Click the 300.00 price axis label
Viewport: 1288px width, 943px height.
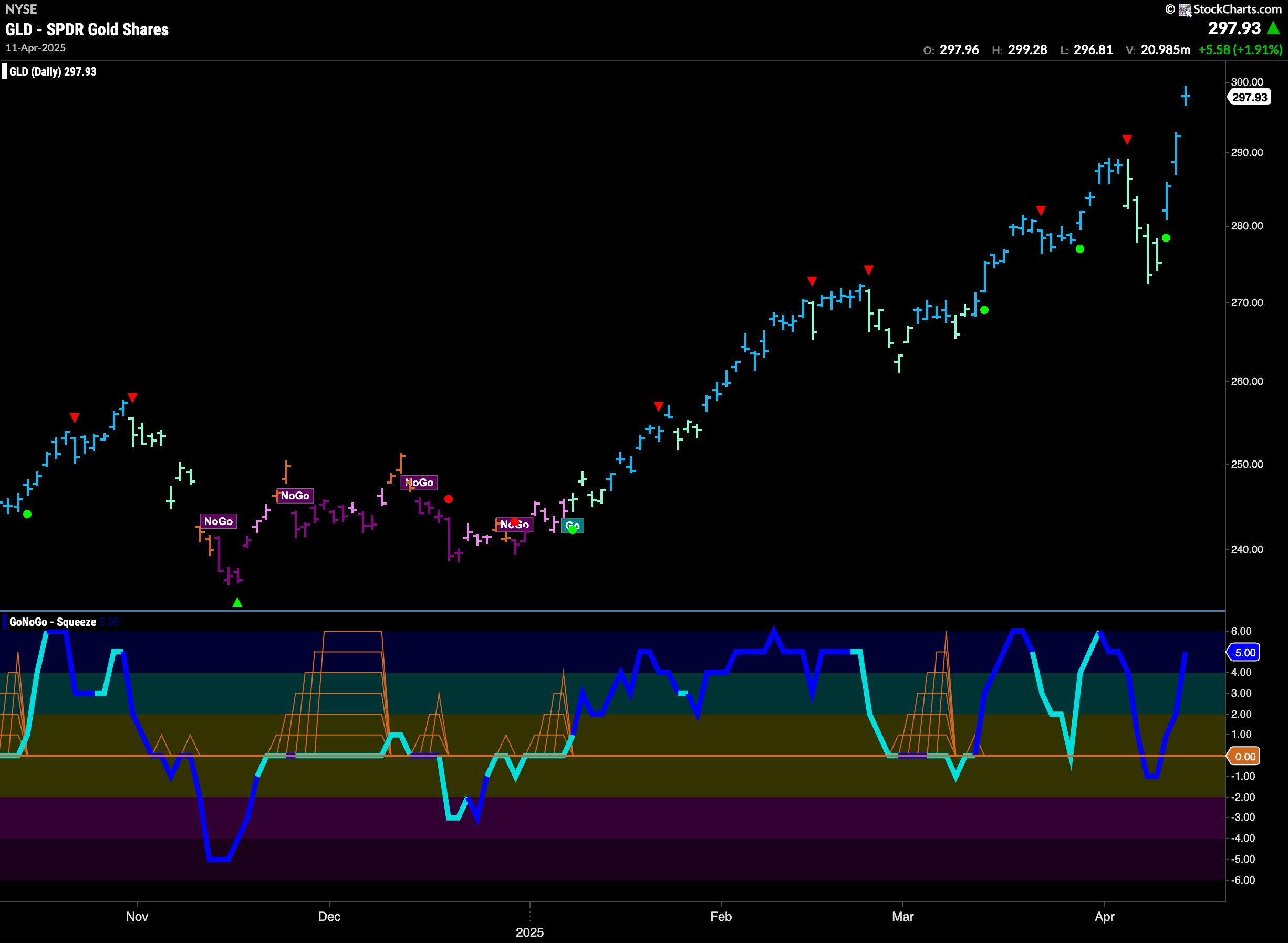click(1247, 82)
